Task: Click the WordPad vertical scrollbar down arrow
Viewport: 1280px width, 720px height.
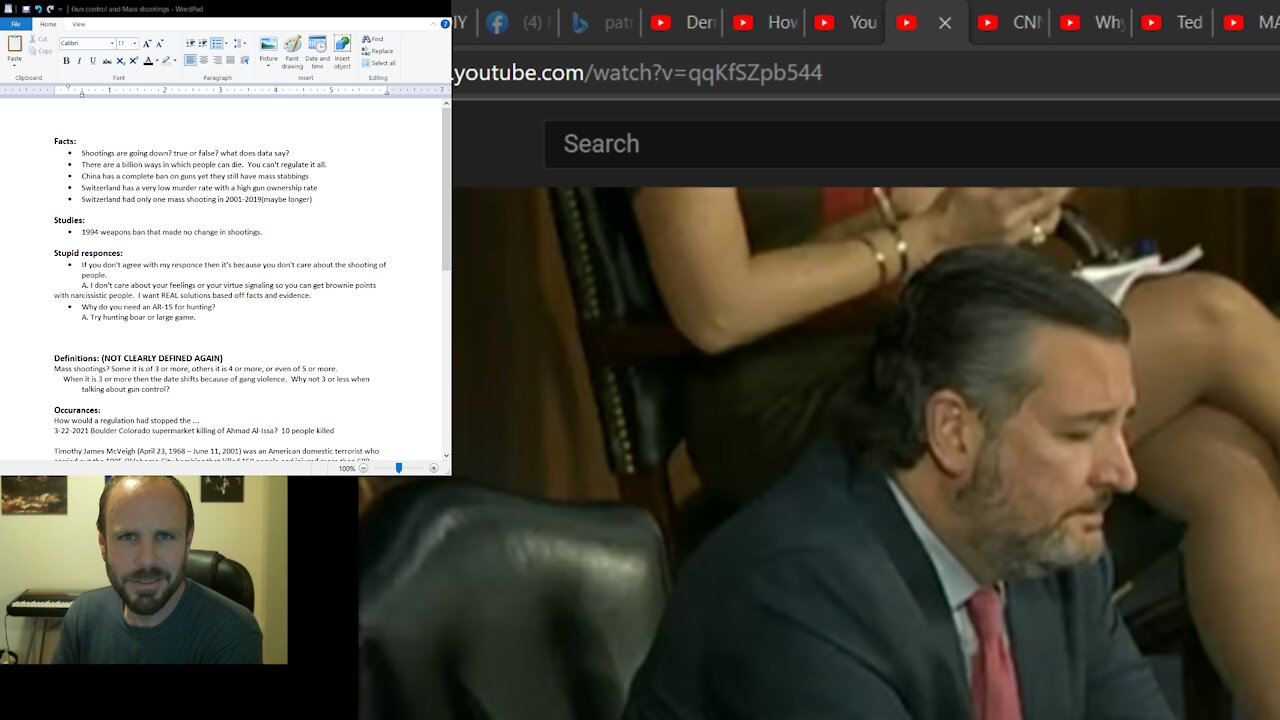Action: pyautogui.click(x=446, y=456)
